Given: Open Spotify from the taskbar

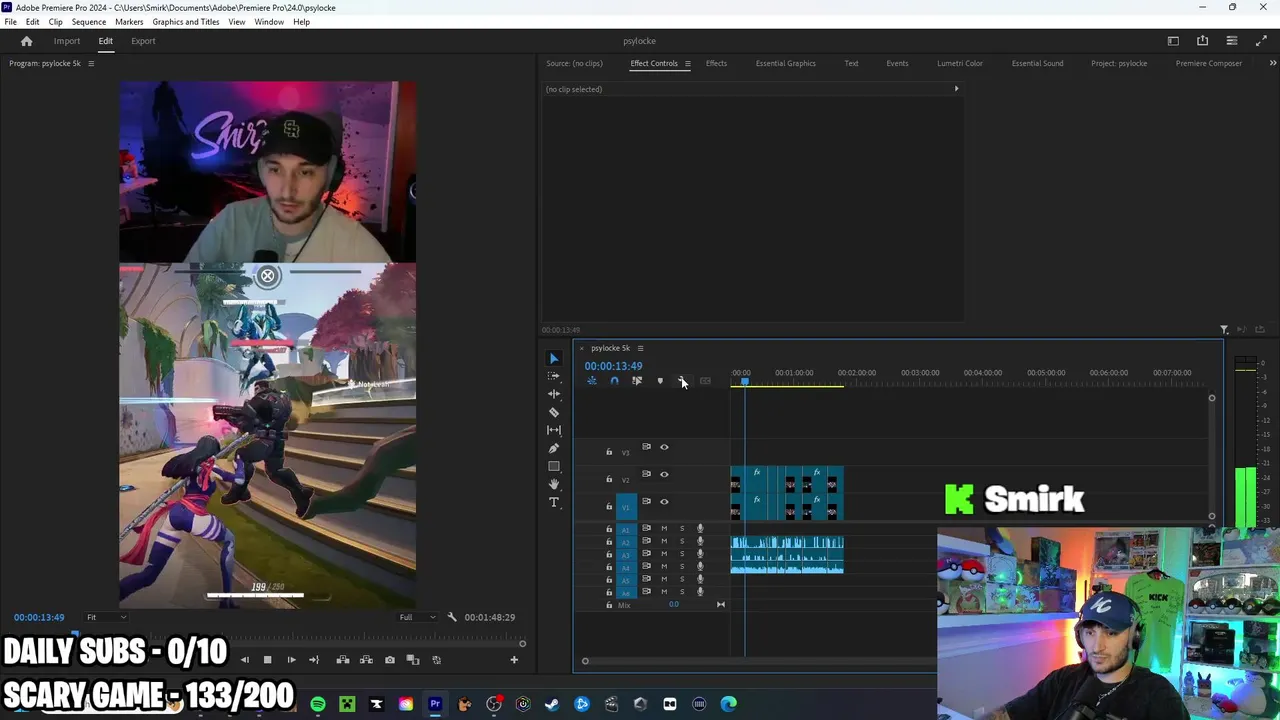Looking at the screenshot, I should (318, 704).
